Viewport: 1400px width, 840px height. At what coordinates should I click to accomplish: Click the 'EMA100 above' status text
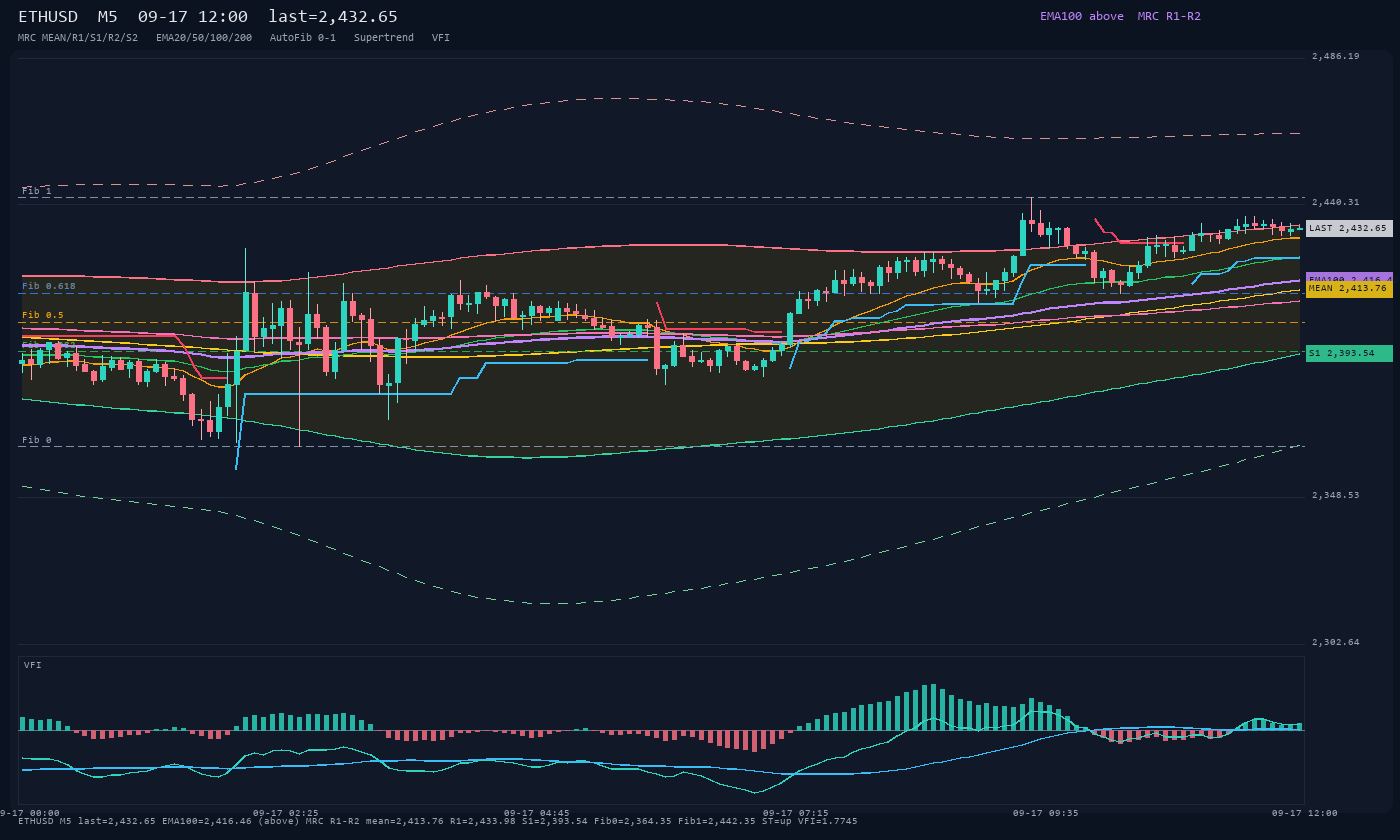[x=1082, y=16]
